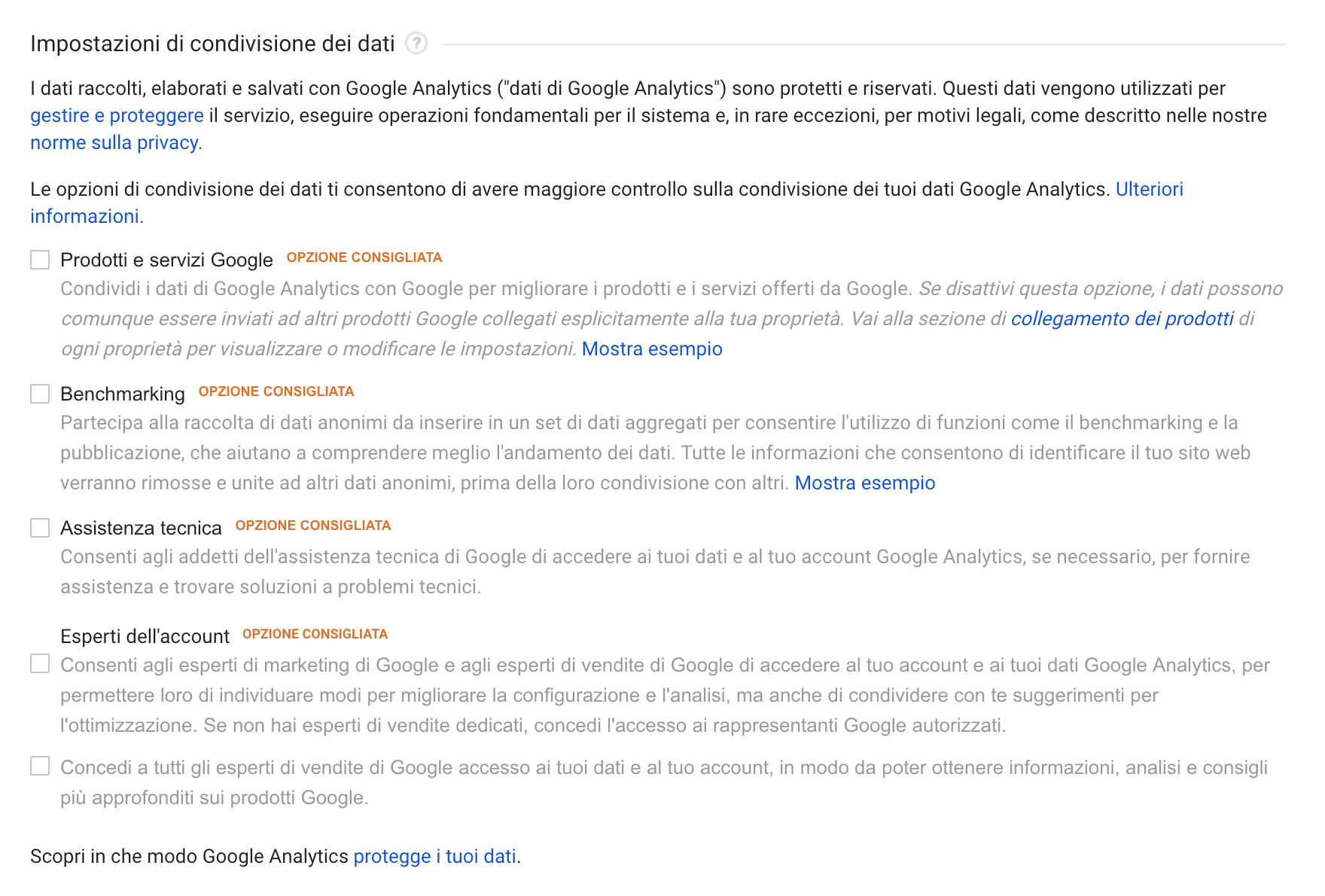Viewport: 1325px width, 896px height.
Task: Open the "protegge i tuoi dati" link
Action: click(435, 856)
